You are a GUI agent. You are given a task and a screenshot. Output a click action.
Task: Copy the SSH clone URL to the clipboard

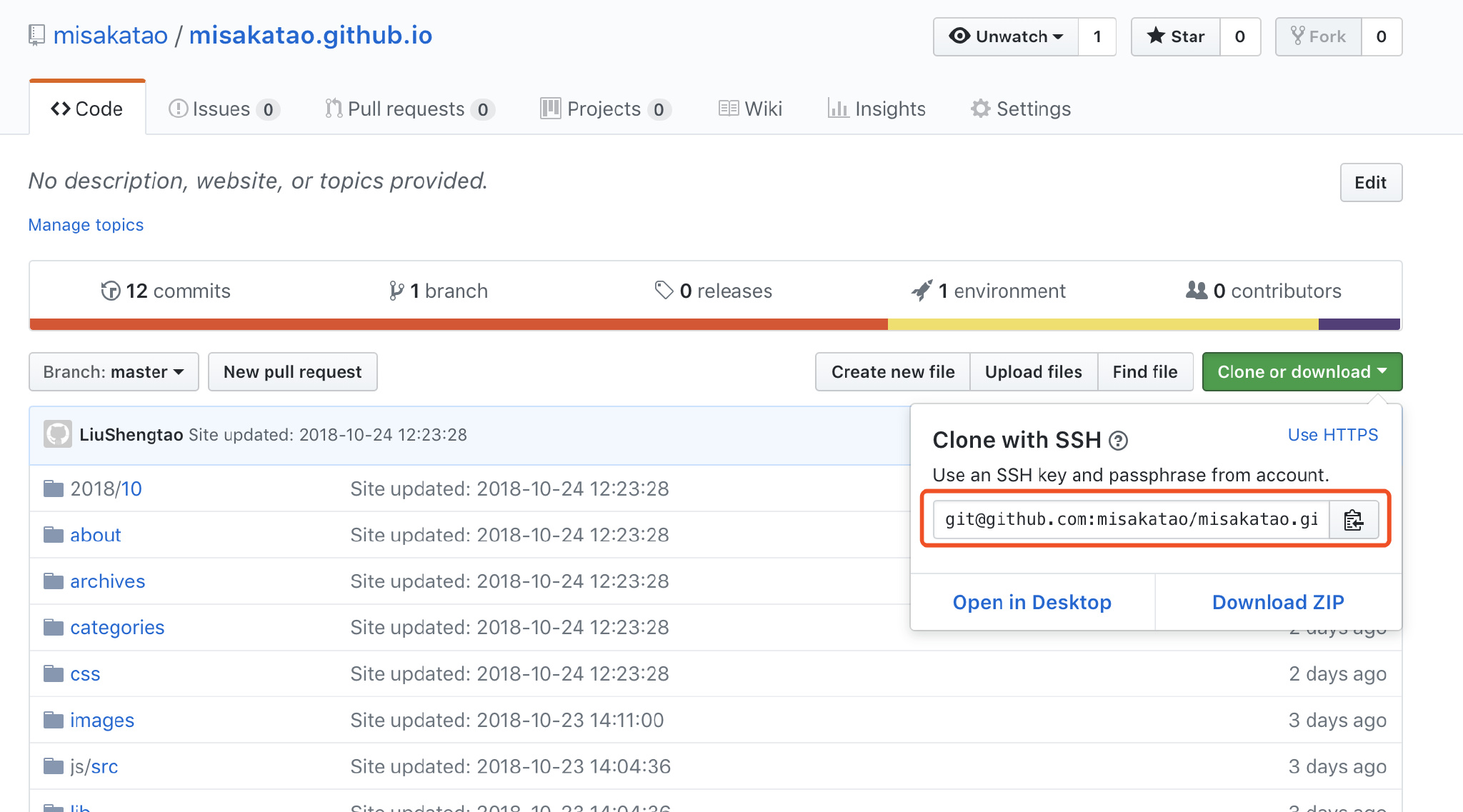[1354, 520]
